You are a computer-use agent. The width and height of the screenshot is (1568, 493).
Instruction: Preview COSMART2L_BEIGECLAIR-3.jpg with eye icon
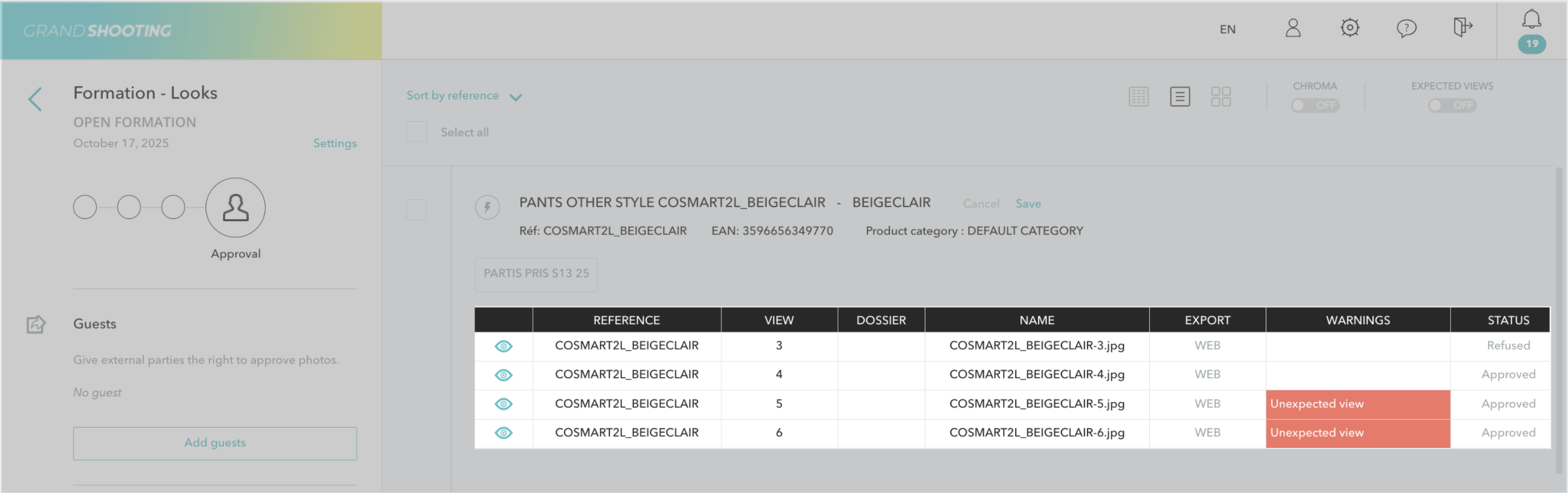point(503,347)
